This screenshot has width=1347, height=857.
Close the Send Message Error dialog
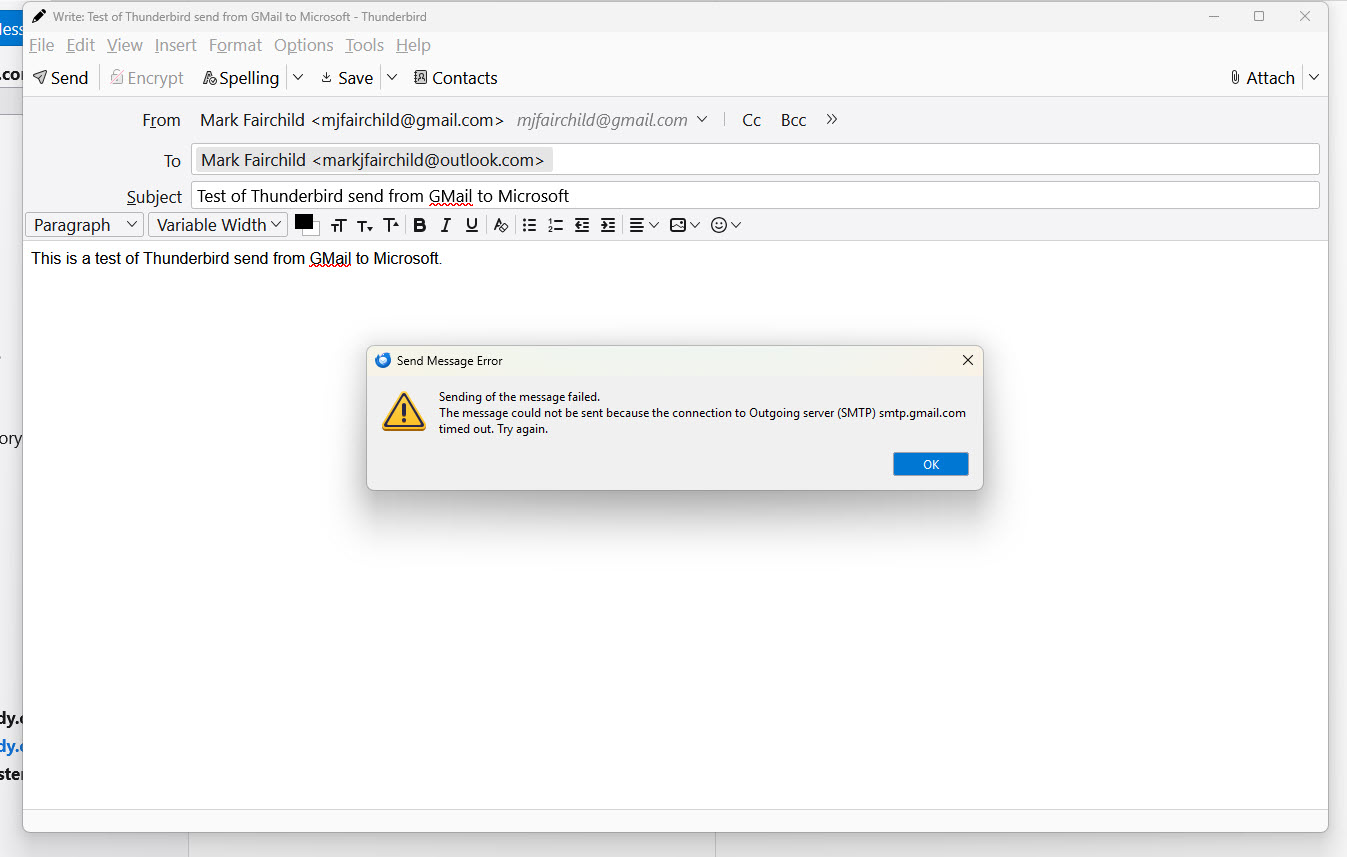click(x=967, y=360)
